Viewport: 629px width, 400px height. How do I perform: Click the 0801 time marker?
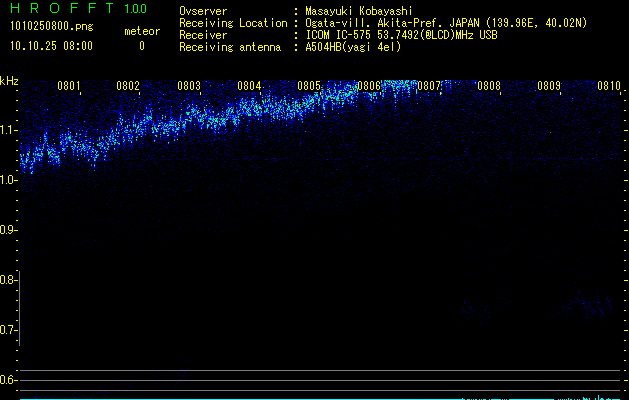[69, 86]
